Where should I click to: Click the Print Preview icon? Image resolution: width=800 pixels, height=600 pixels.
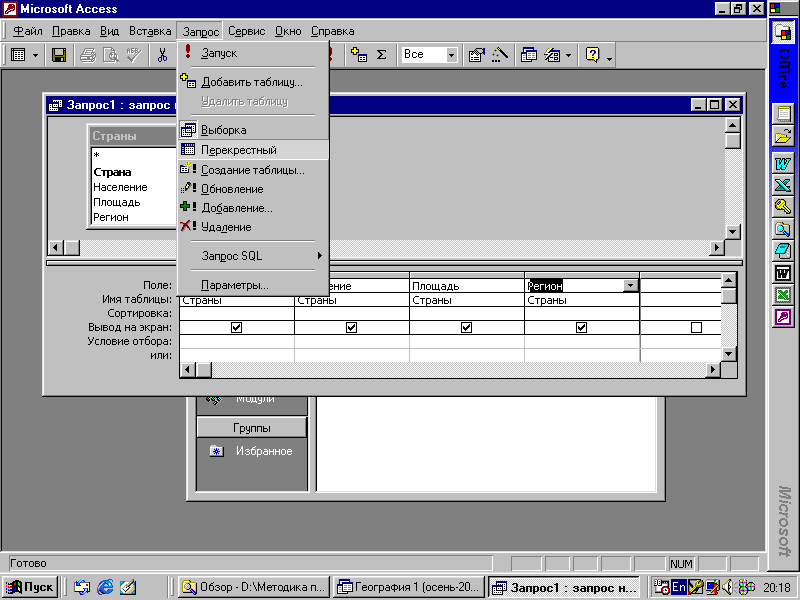click(111, 55)
